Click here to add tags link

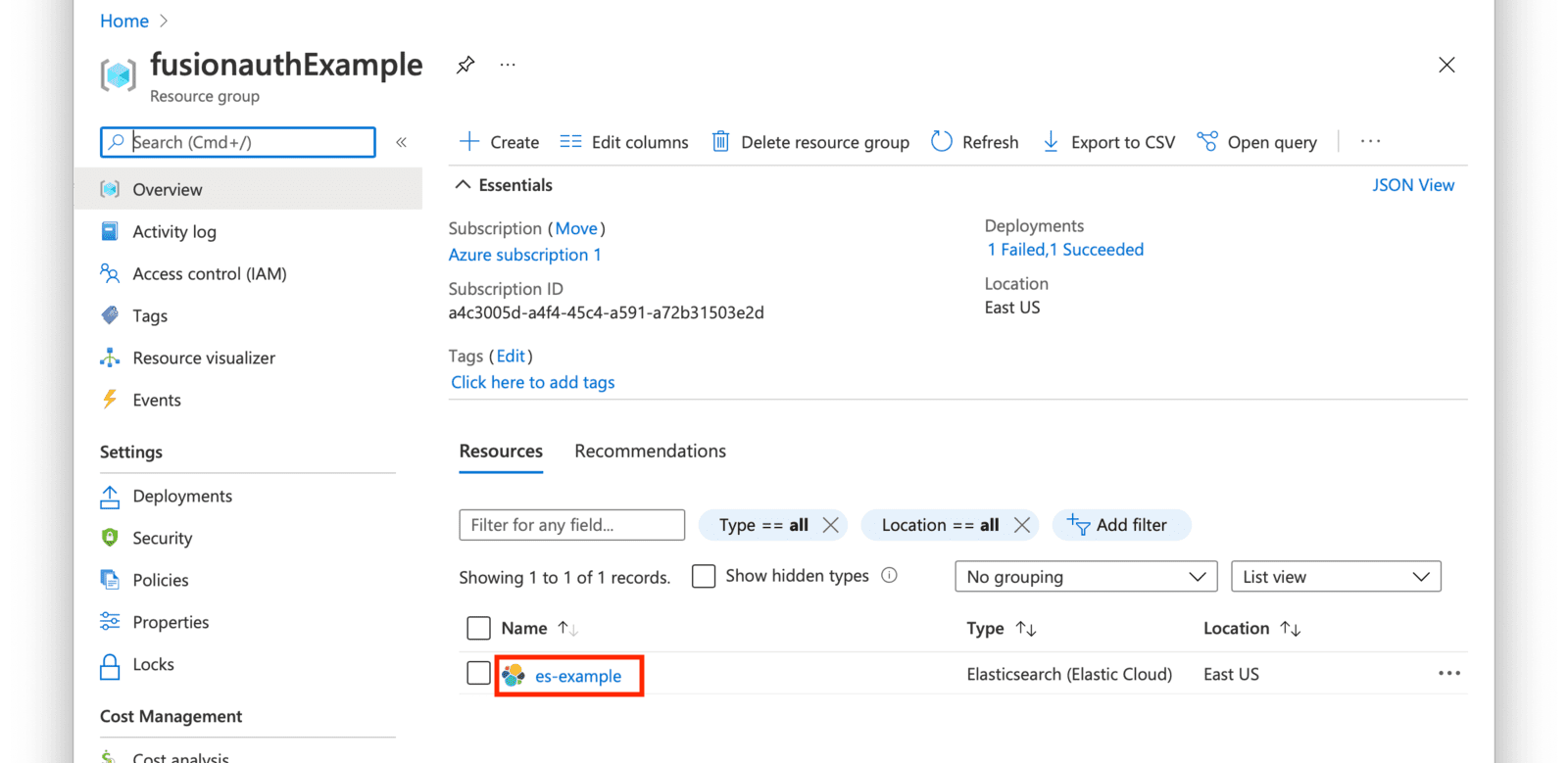533,382
